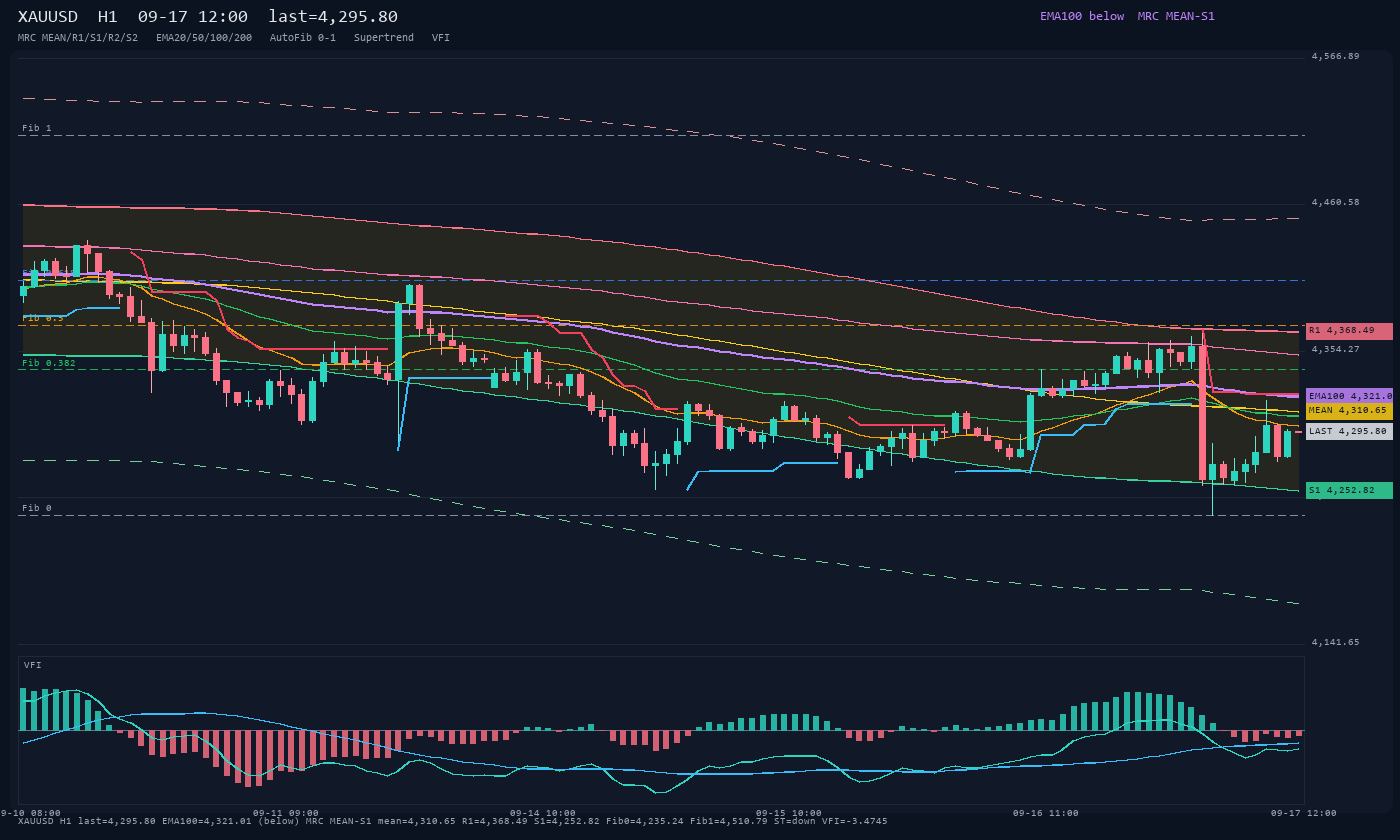This screenshot has height=840, width=1400.
Task: Select the 'Supertrend' indicator label
Action: [x=384, y=38]
